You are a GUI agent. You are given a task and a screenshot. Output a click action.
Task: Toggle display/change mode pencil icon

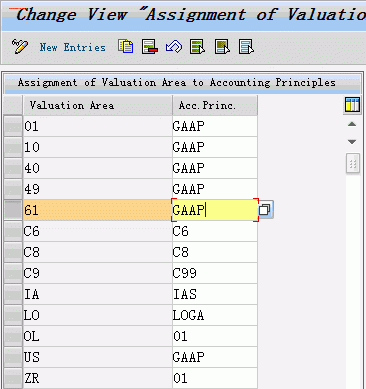click(x=20, y=47)
